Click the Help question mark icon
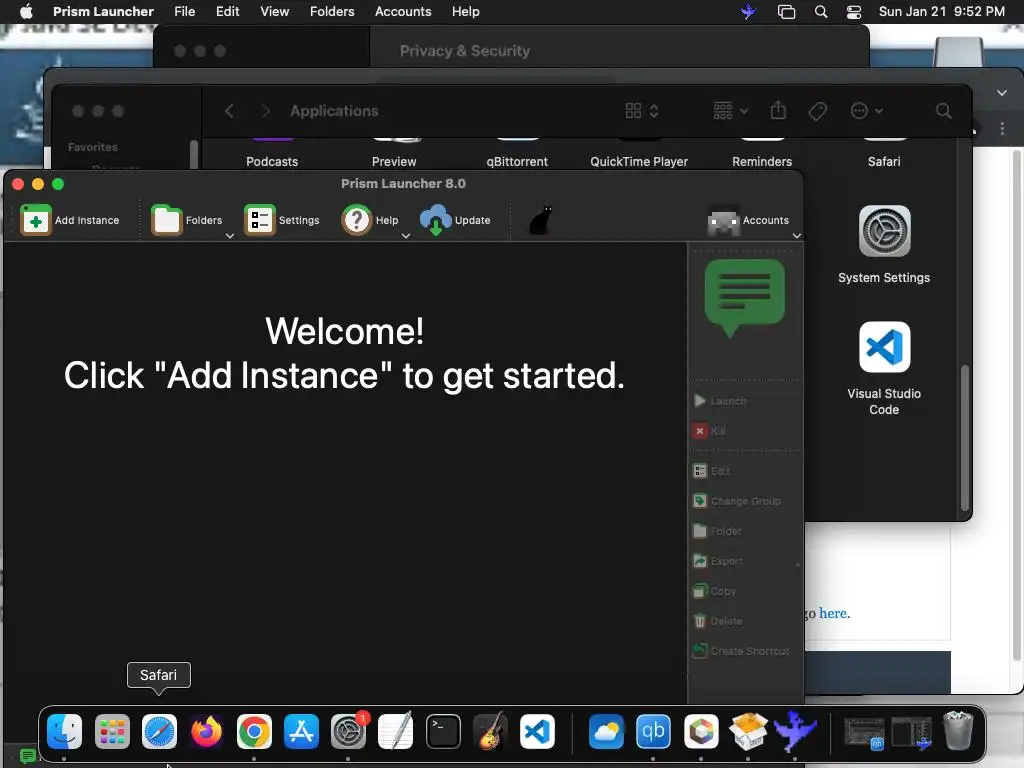The height and width of the screenshot is (768, 1024). pyautogui.click(x=357, y=220)
